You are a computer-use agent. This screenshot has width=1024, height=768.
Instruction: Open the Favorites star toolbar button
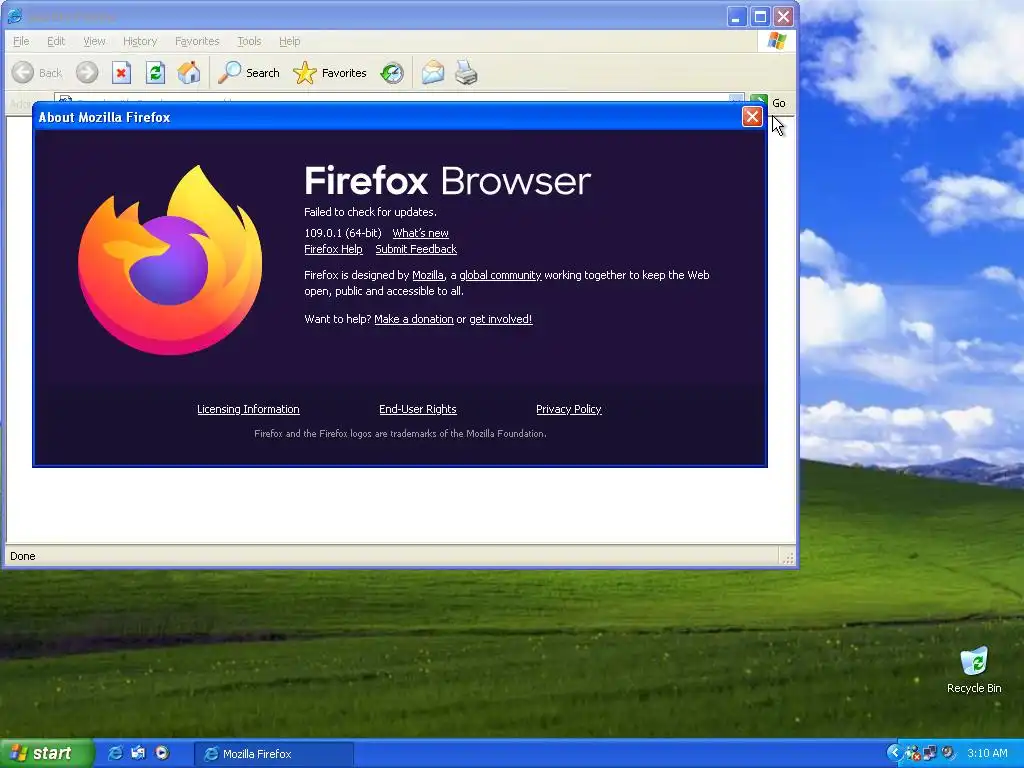point(330,72)
